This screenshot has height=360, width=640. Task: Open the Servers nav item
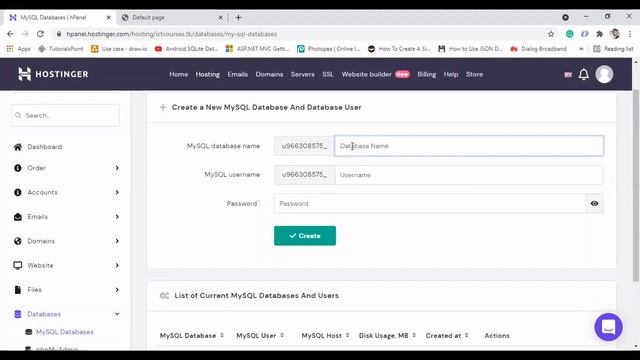(302, 74)
